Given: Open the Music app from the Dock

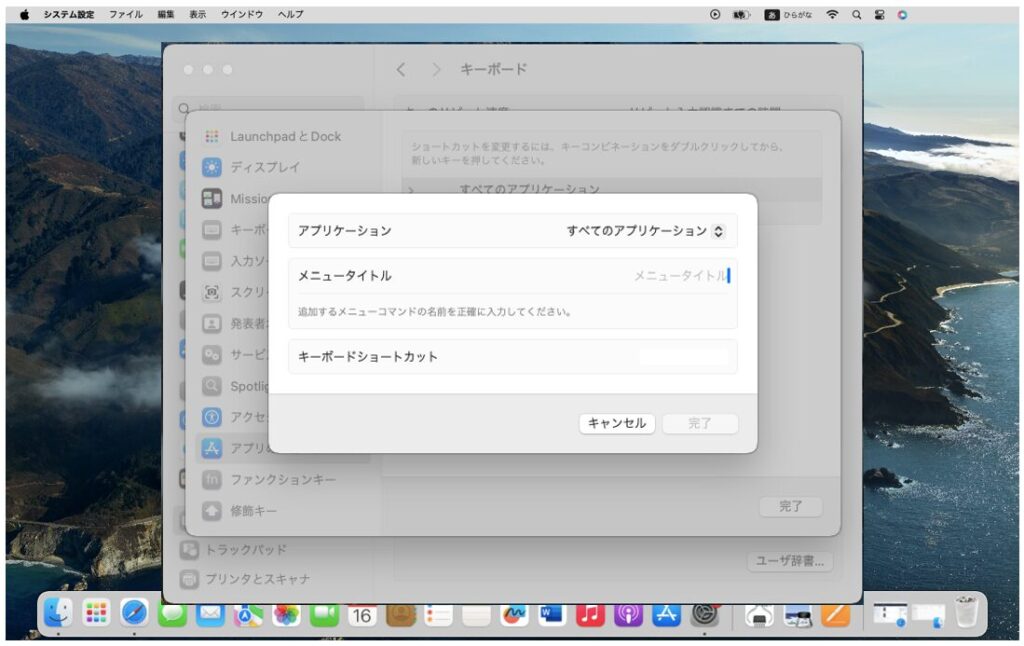Looking at the screenshot, I should pos(588,615).
